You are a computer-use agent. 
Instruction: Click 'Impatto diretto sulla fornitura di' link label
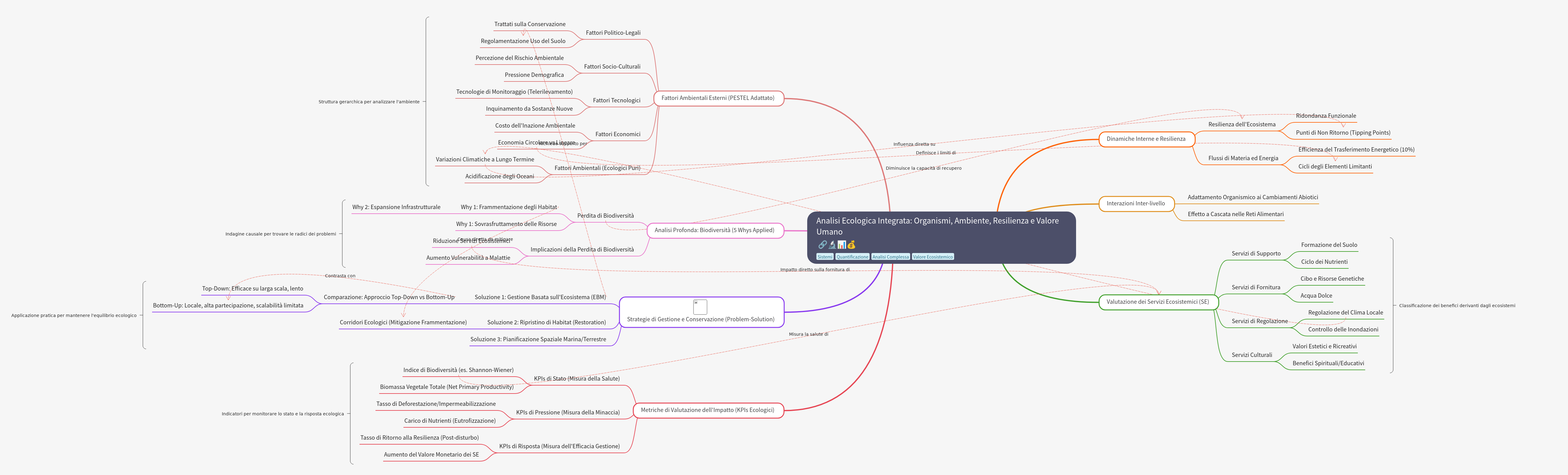(815, 270)
